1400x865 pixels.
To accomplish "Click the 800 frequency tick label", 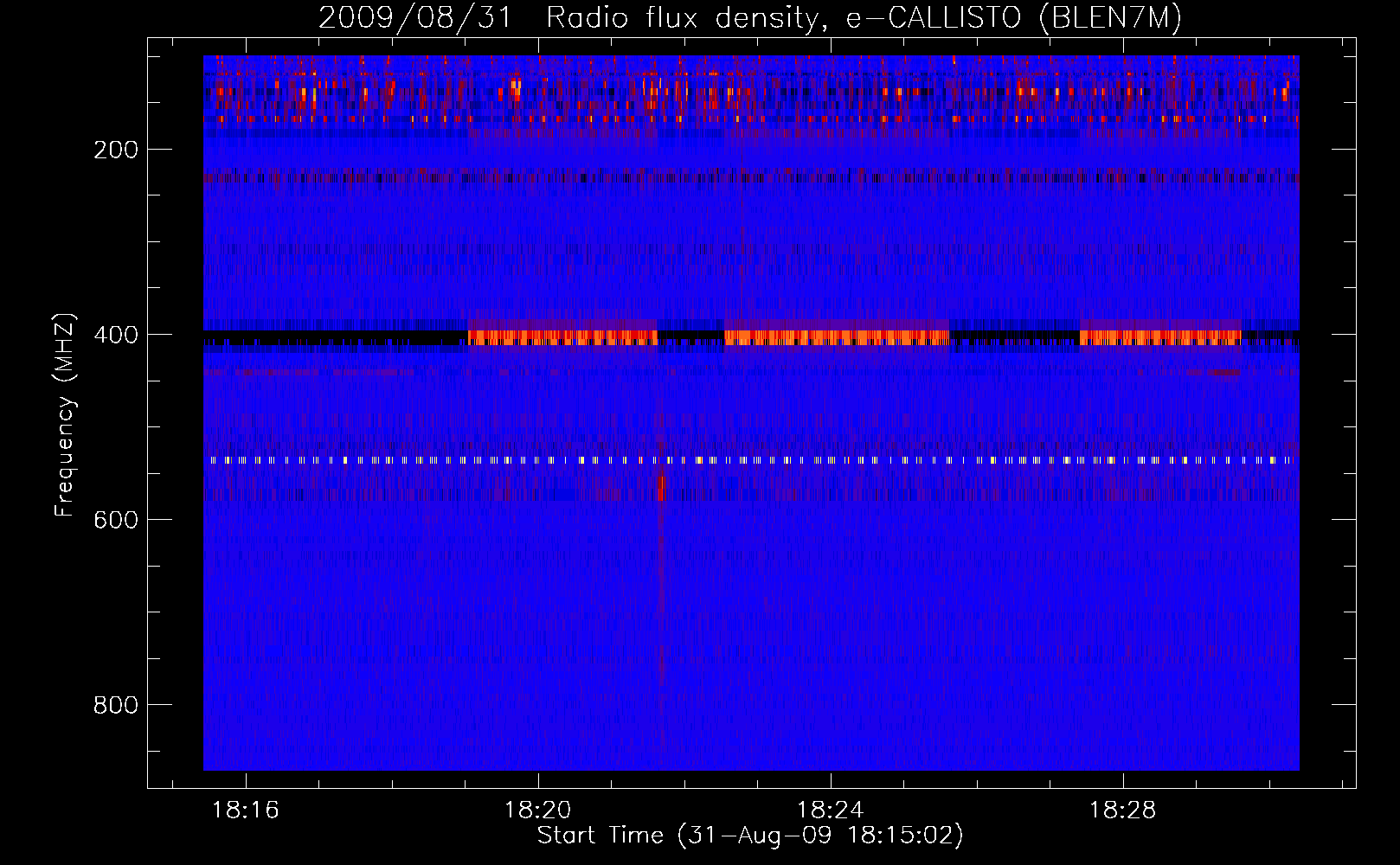I will 116,705.
